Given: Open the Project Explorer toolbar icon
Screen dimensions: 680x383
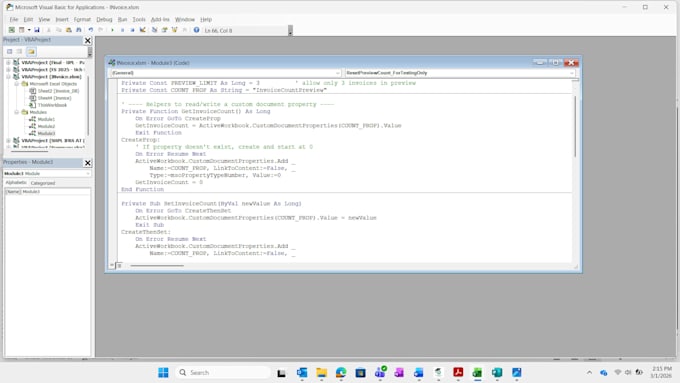Looking at the screenshot, I should click(154, 30).
